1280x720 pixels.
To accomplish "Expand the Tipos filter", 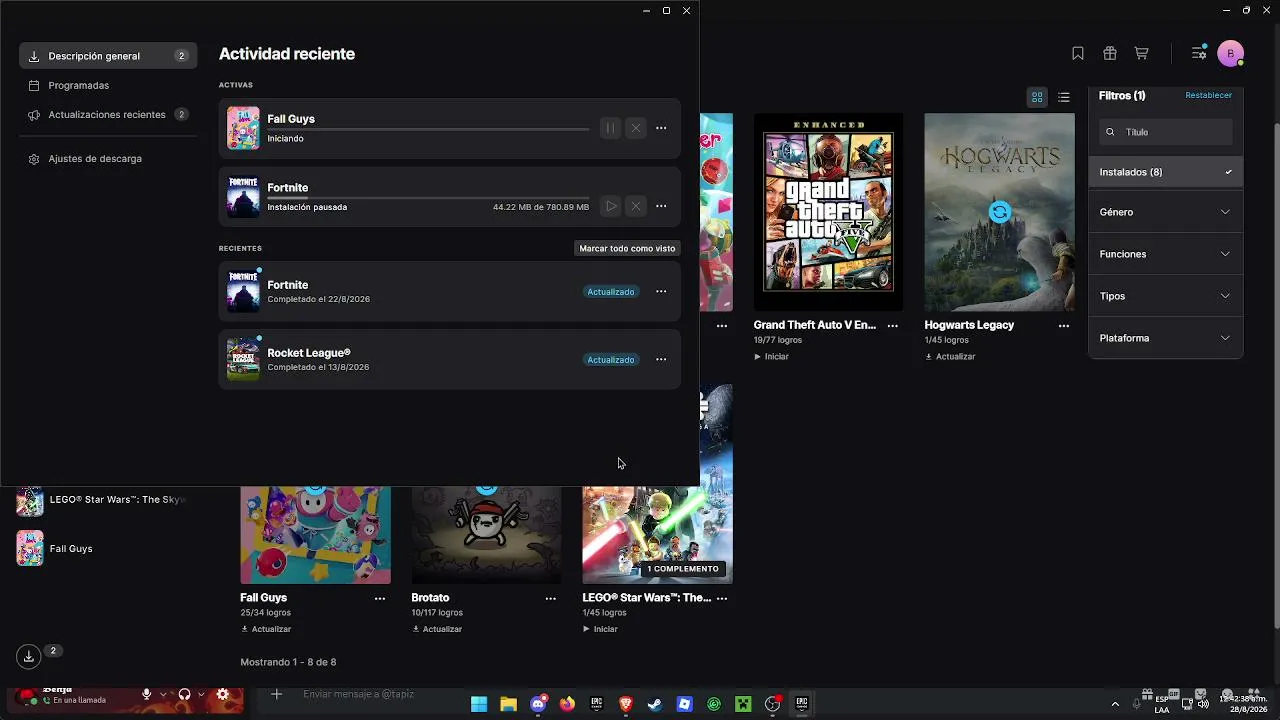I will (1166, 296).
